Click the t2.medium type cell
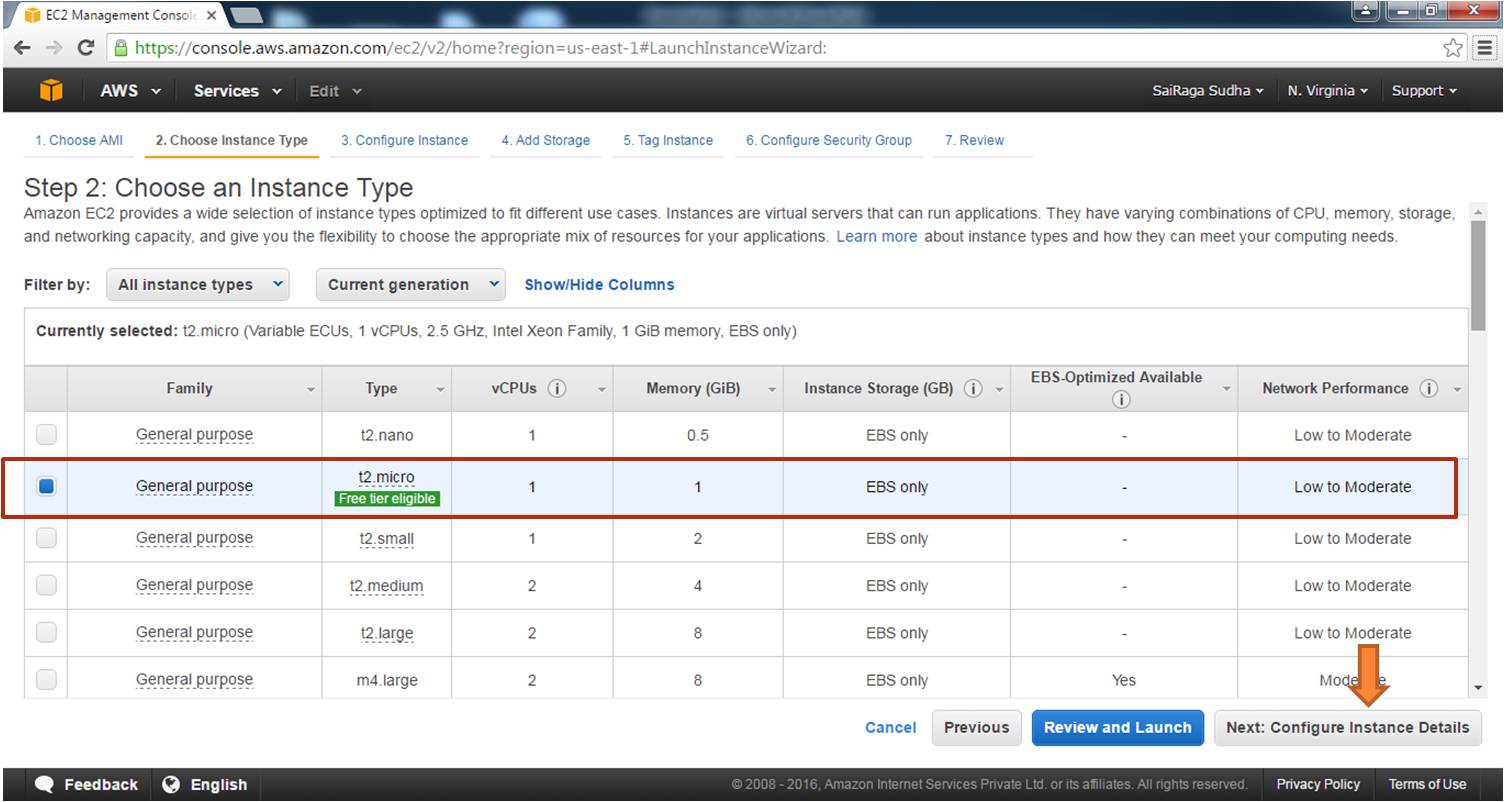1504x802 pixels. pyautogui.click(x=386, y=586)
